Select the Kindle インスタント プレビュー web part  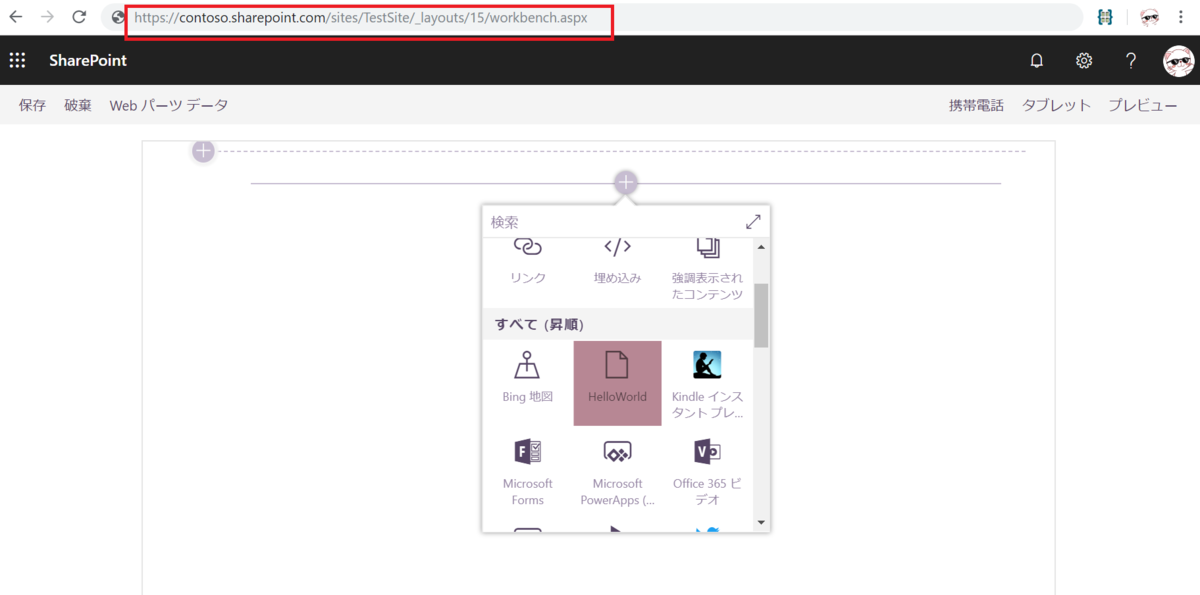pos(707,383)
